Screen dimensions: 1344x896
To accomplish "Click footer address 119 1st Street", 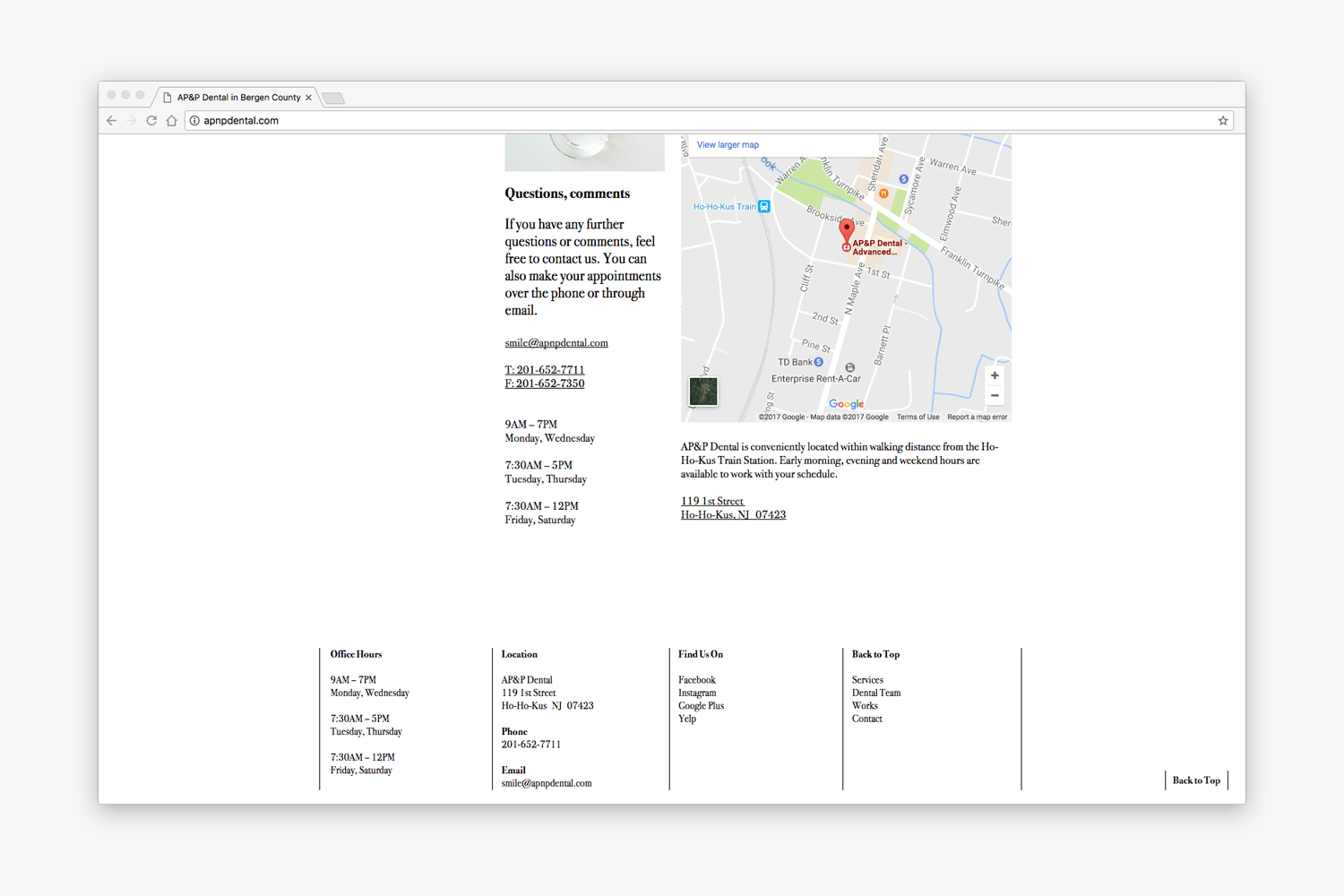I will [x=529, y=693].
